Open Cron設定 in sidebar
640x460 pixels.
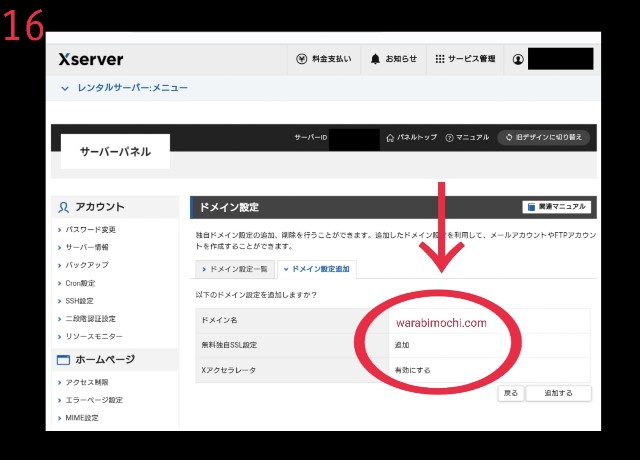click(80, 283)
